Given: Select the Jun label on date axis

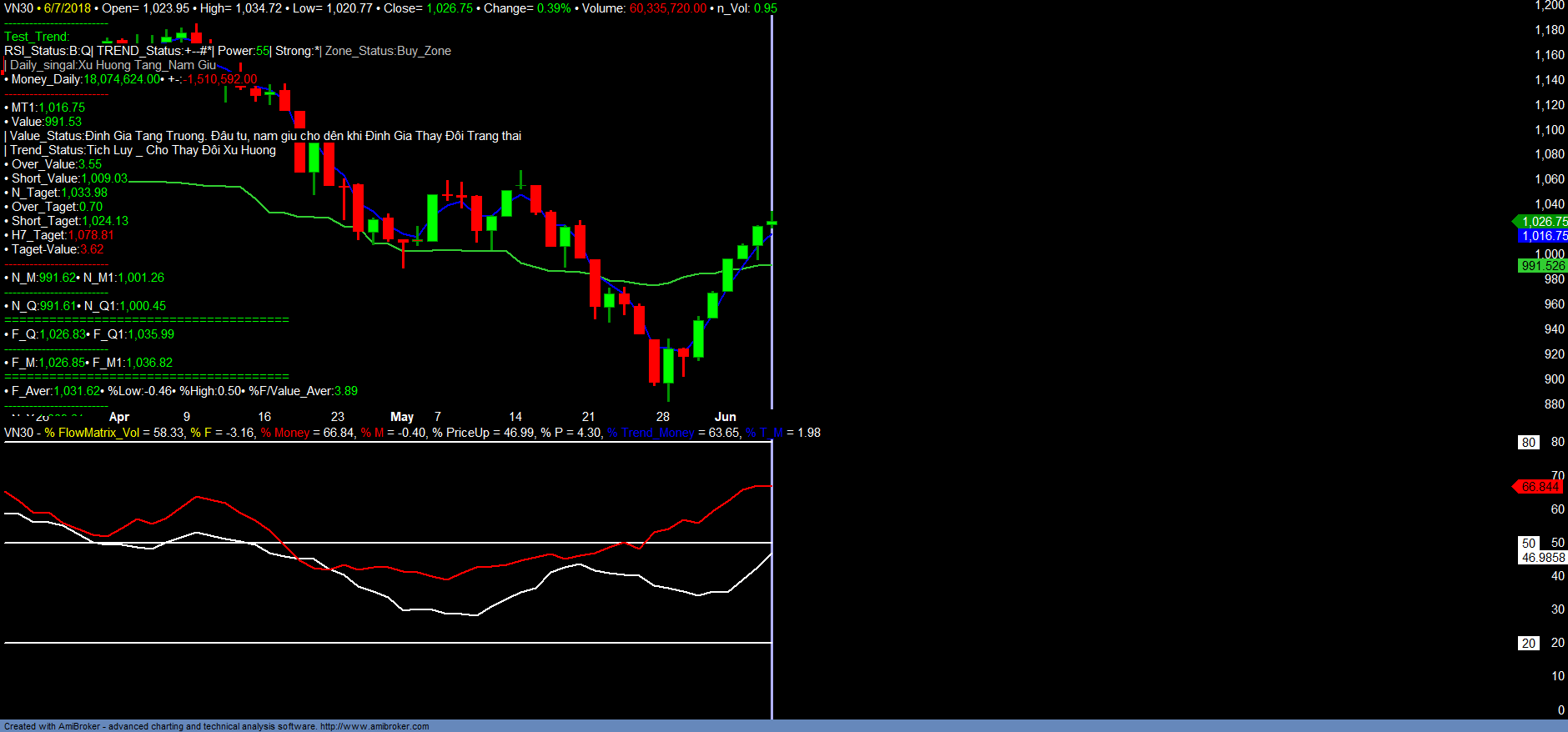Looking at the screenshot, I should (x=726, y=417).
